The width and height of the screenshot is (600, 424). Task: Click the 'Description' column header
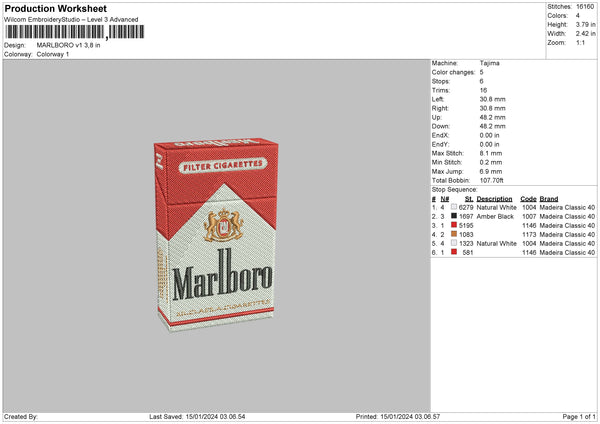[x=494, y=199]
